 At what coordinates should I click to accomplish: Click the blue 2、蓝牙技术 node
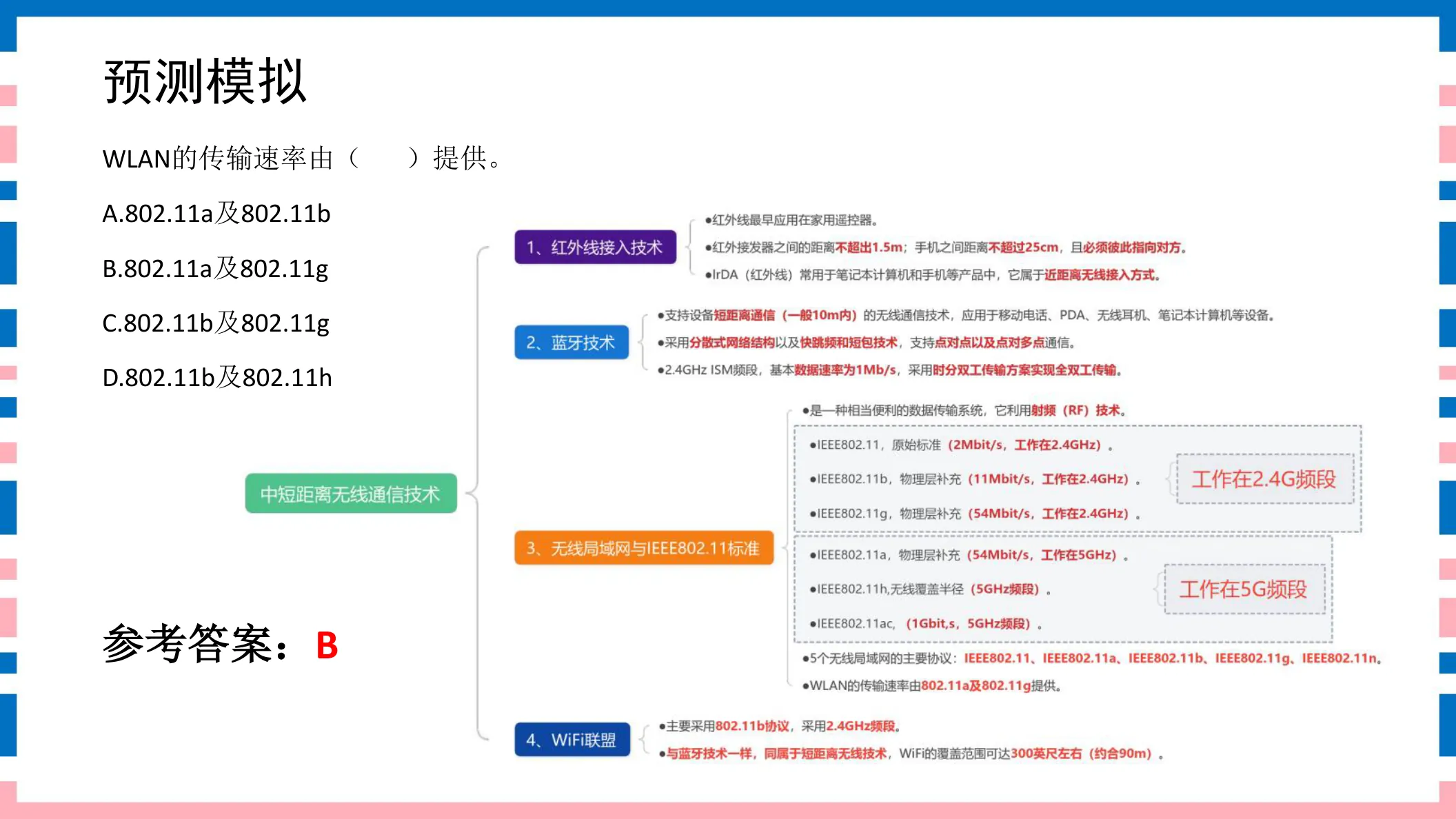coord(572,343)
